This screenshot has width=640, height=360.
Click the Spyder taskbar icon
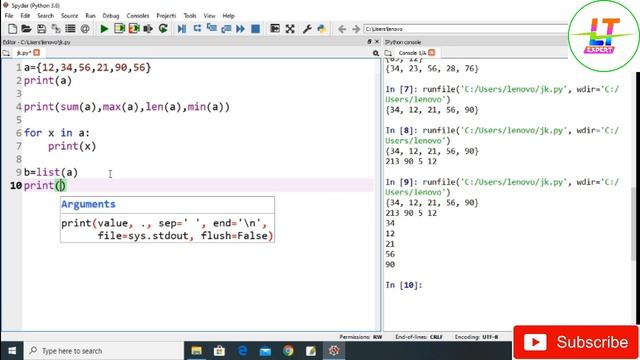click(334, 351)
